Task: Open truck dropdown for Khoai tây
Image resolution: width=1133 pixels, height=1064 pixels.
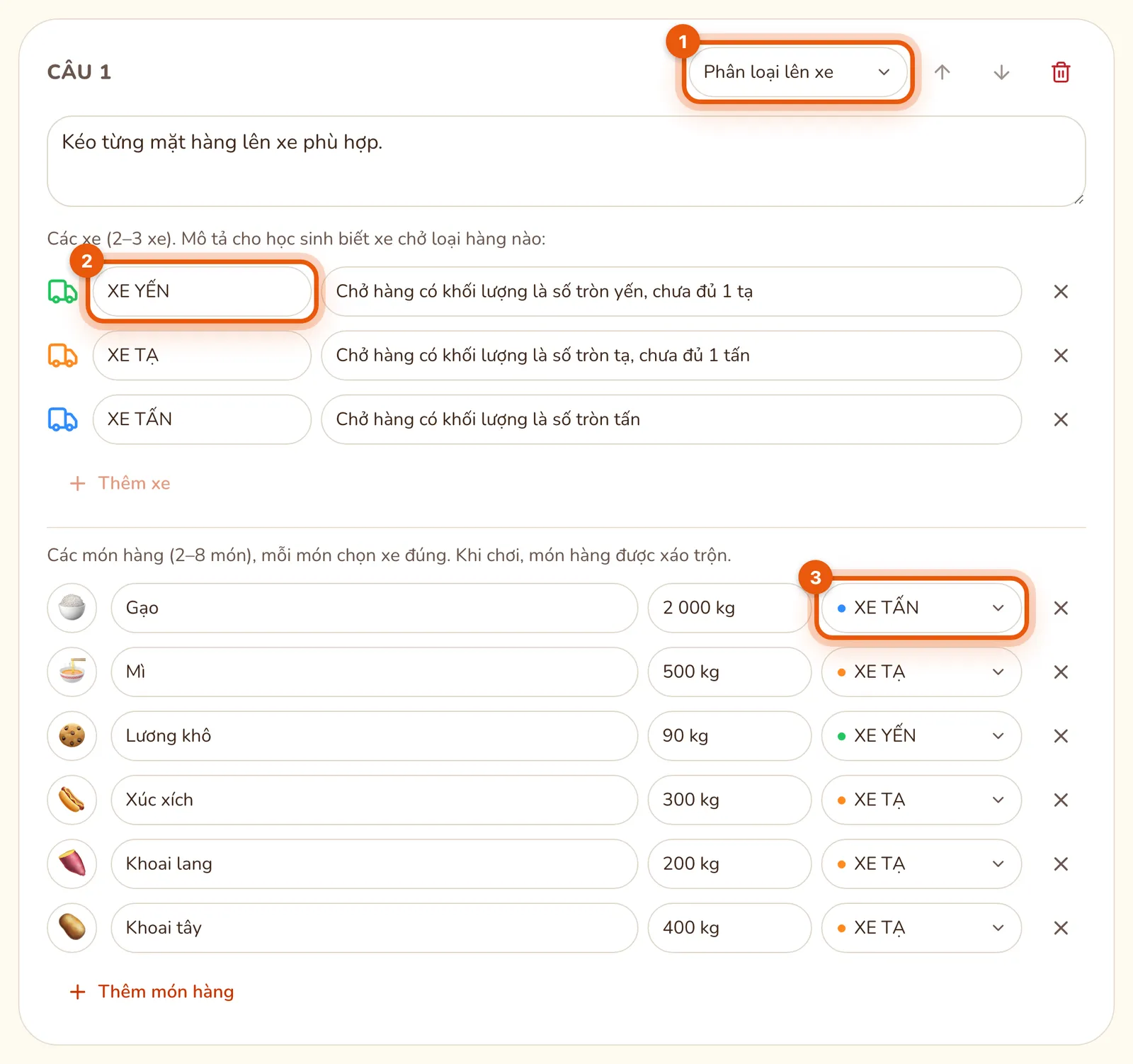Action: (921, 928)
